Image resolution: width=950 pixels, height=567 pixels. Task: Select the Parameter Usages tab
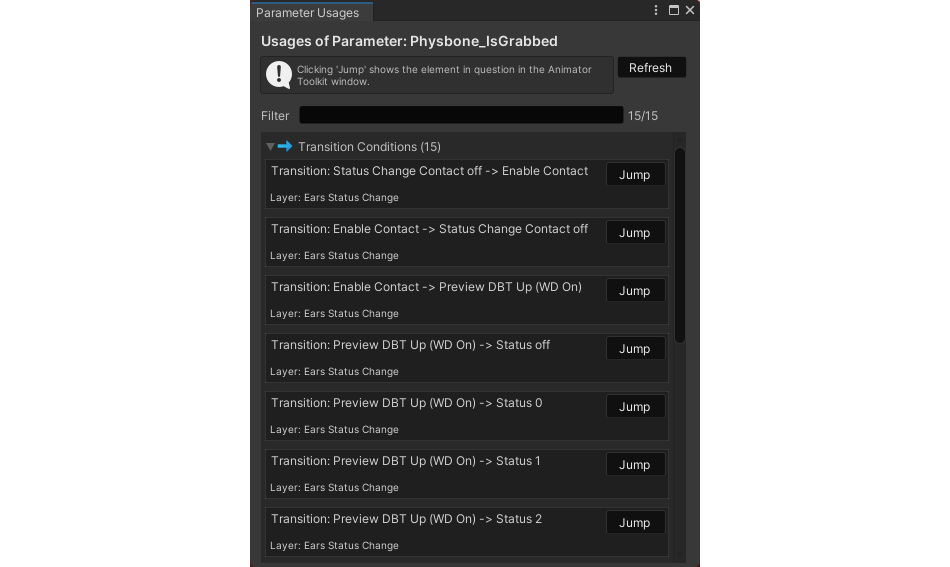point(308,13)
